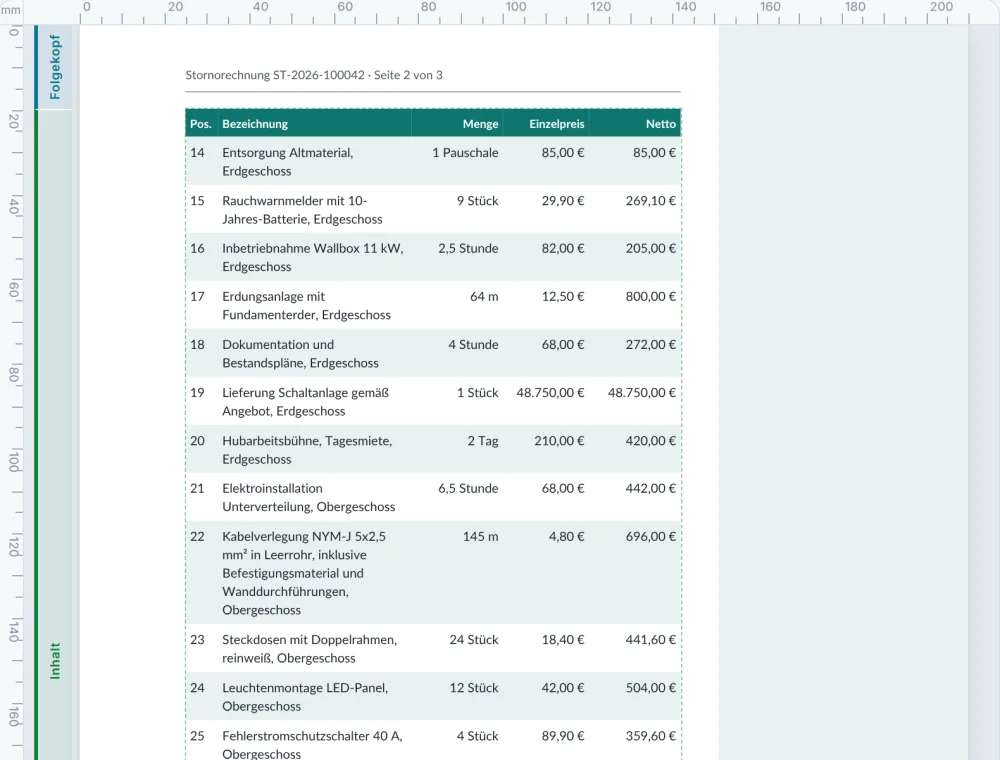
Task: Select net amount '441,60 €'
Action: [x=651, y=640]
